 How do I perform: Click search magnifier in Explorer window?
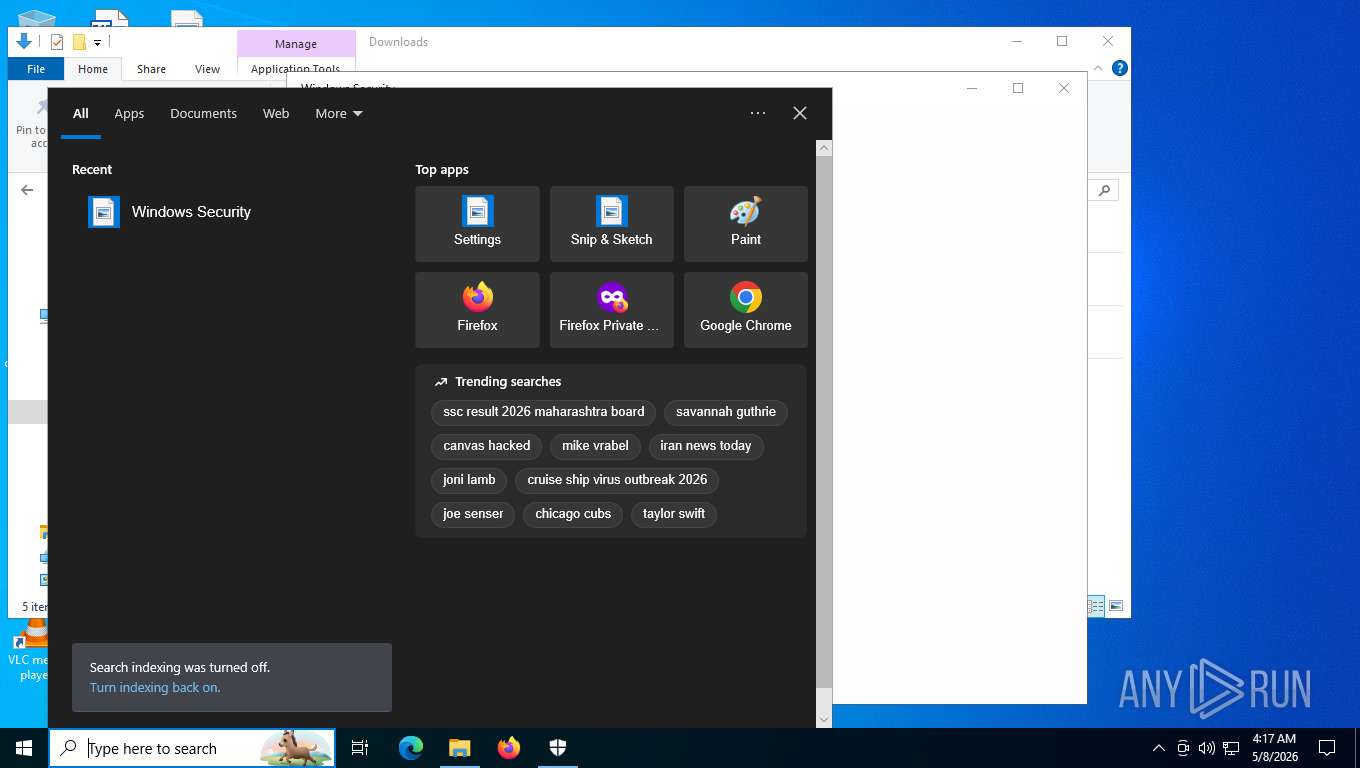click(1104, 190)
